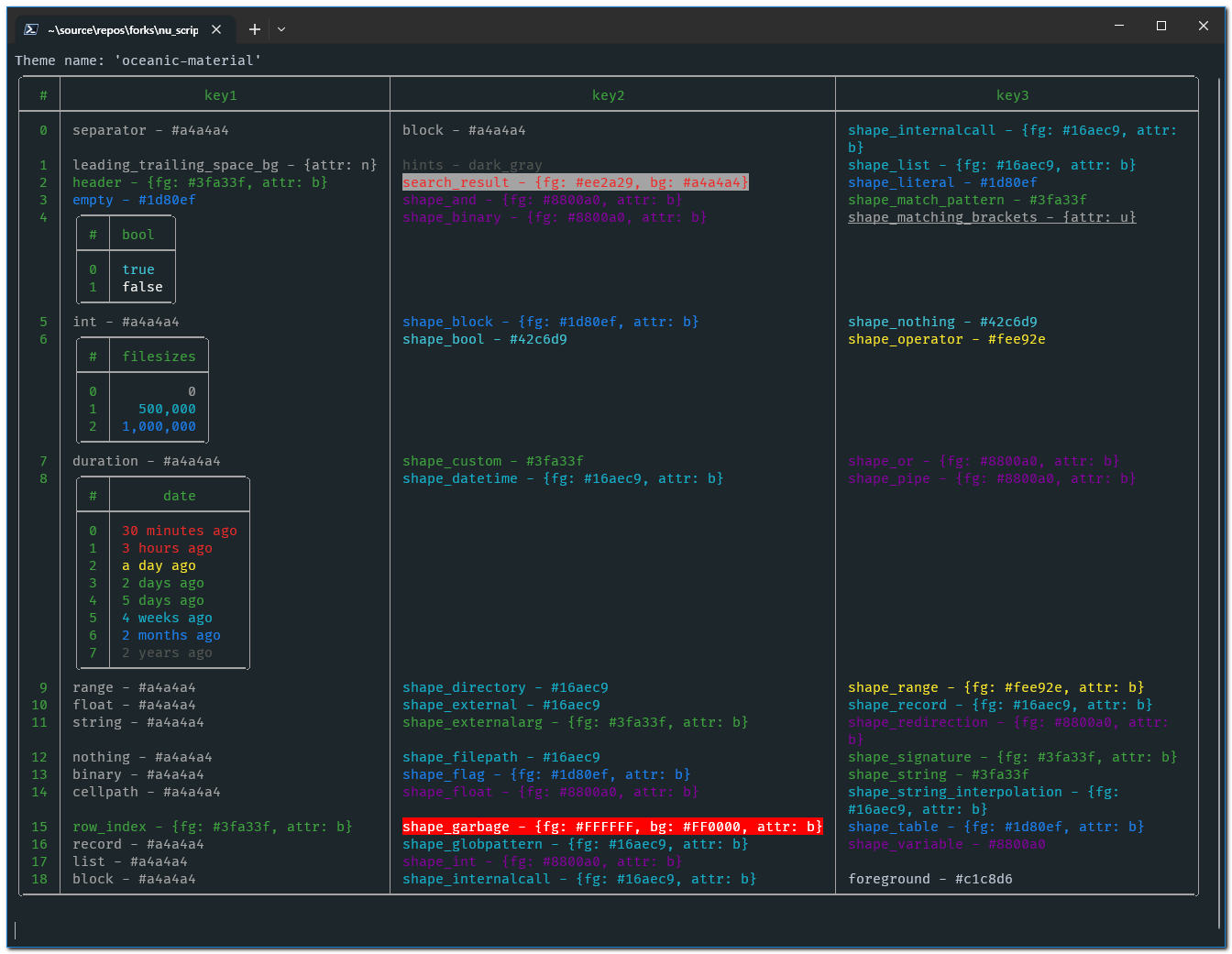Click '2 years ago' date entry

[167, 652]
